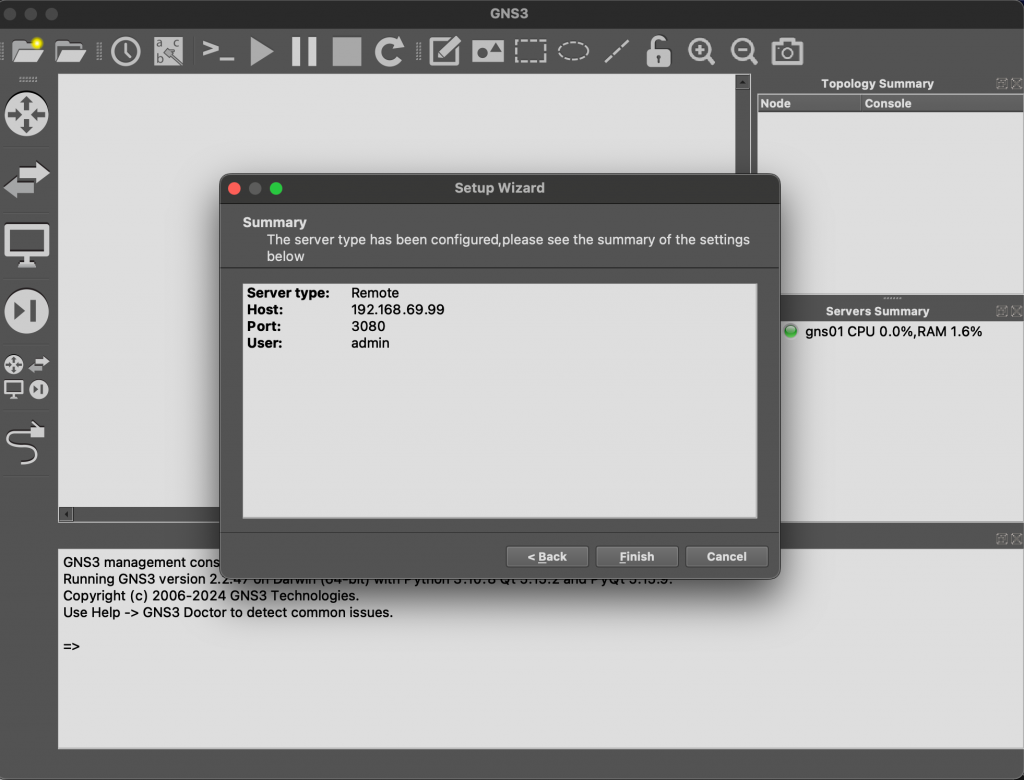Image resolution: width=1024 pixels, height=780 pixels.
Task: Float the console panel
Action: (x=1002, y=539)
